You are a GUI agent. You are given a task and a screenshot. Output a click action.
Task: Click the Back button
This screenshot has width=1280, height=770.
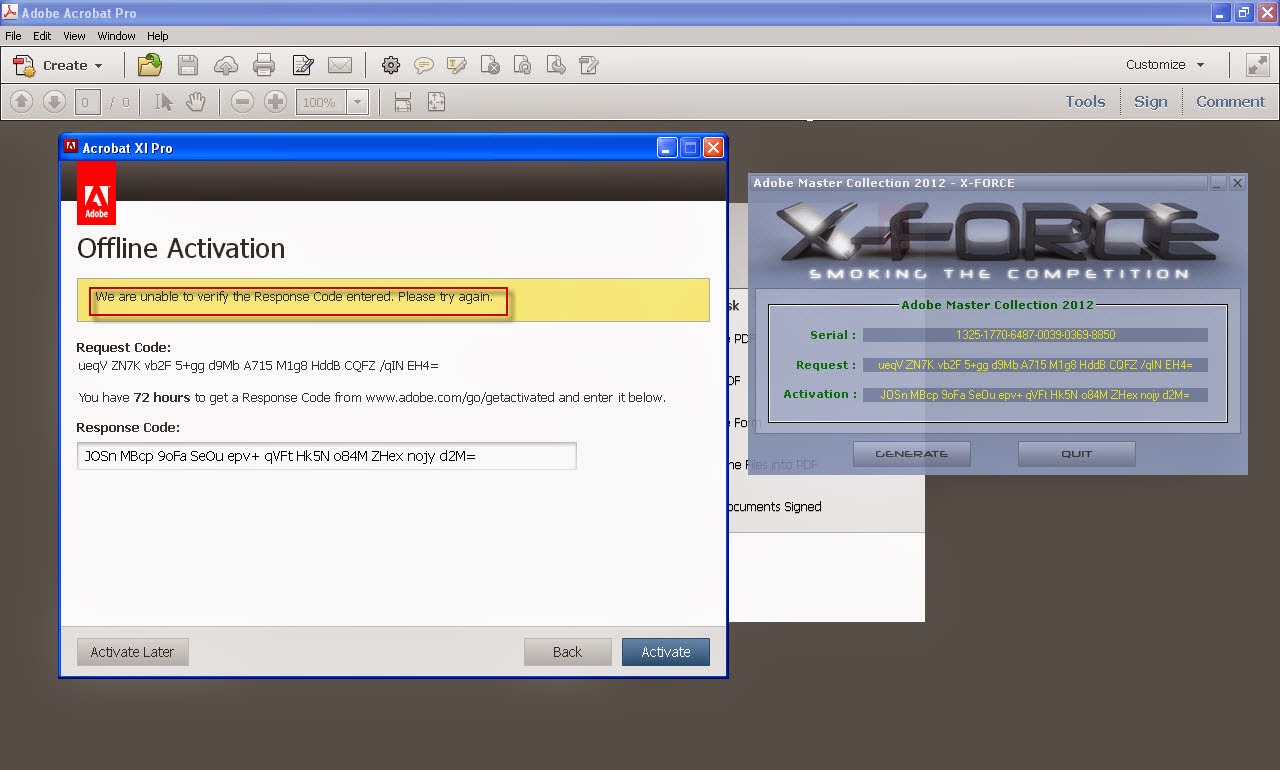[567, 652]
